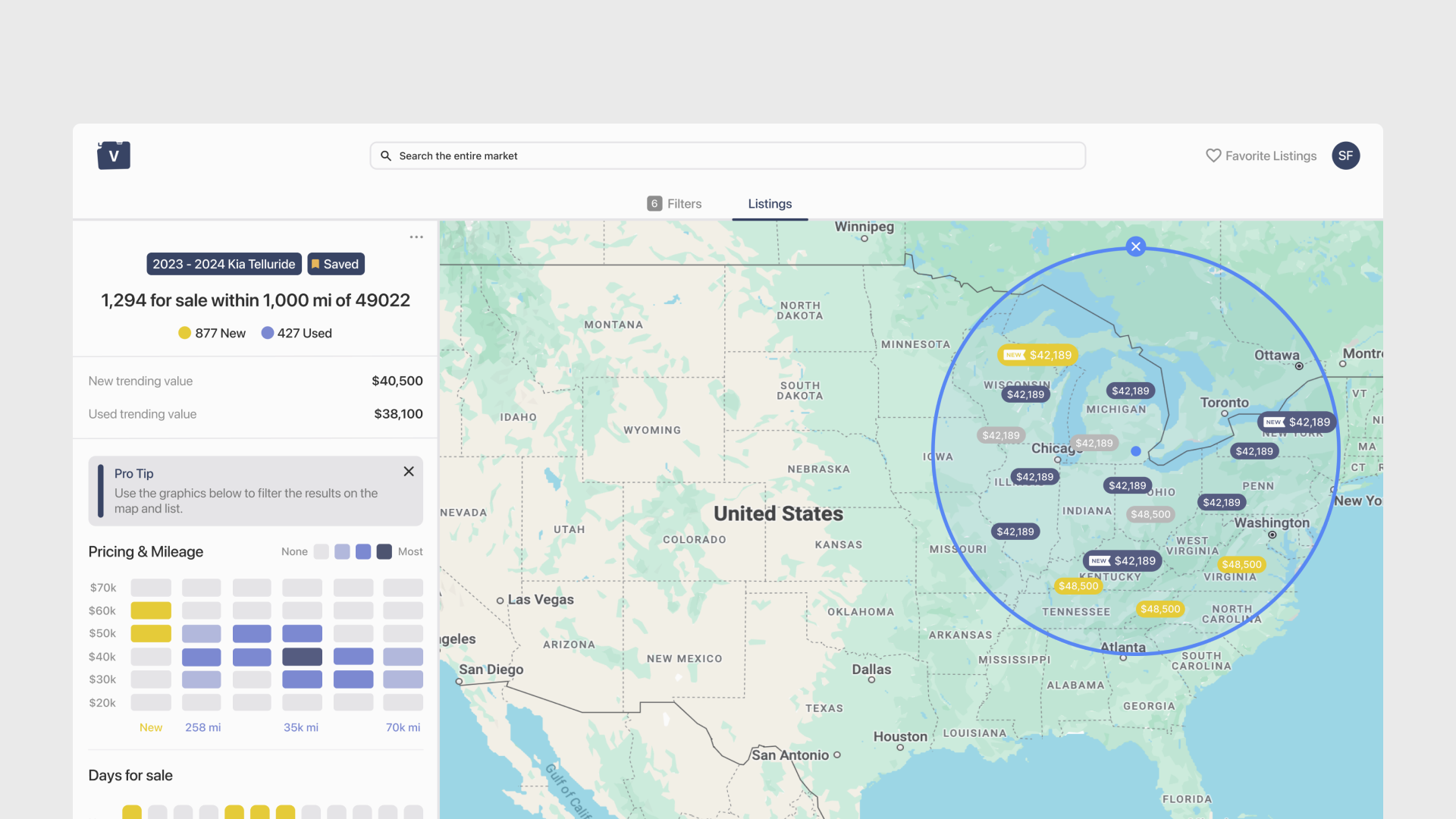This screenshot has width=1456, height=819.
Task: Open the three-dot more options menu
Action: point(416,237)
